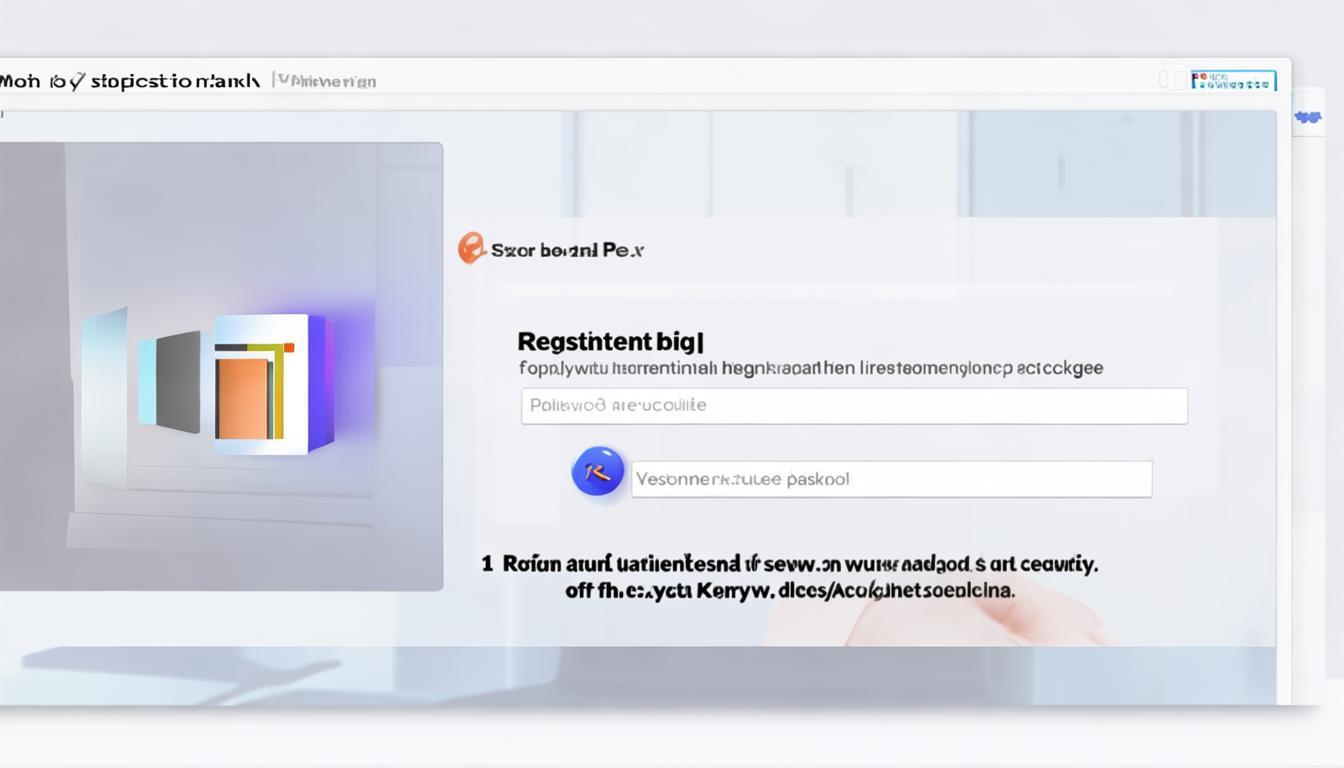The height and width of the screenshot is (768, 1344).
Task: Switch to the grayed 'Vphinevenrign' tab
Action: click(327, 81)
